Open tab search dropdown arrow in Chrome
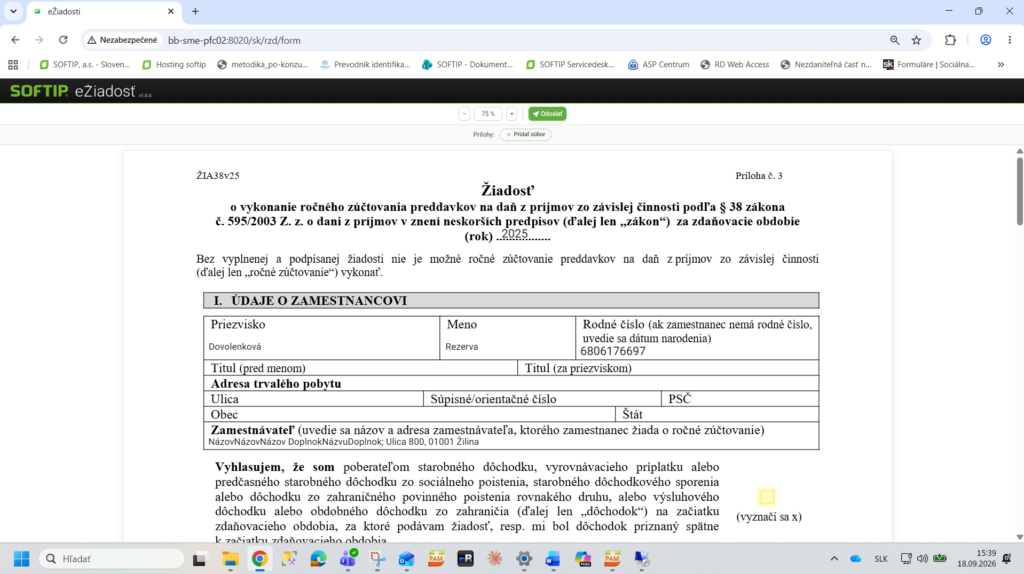Screen dimensions: 1024x574 coord(13,11)
